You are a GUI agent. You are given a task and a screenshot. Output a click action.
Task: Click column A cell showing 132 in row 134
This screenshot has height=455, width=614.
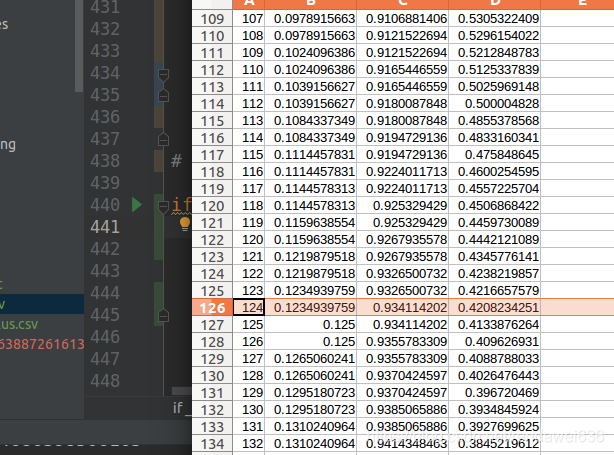[x=249, y=444]
